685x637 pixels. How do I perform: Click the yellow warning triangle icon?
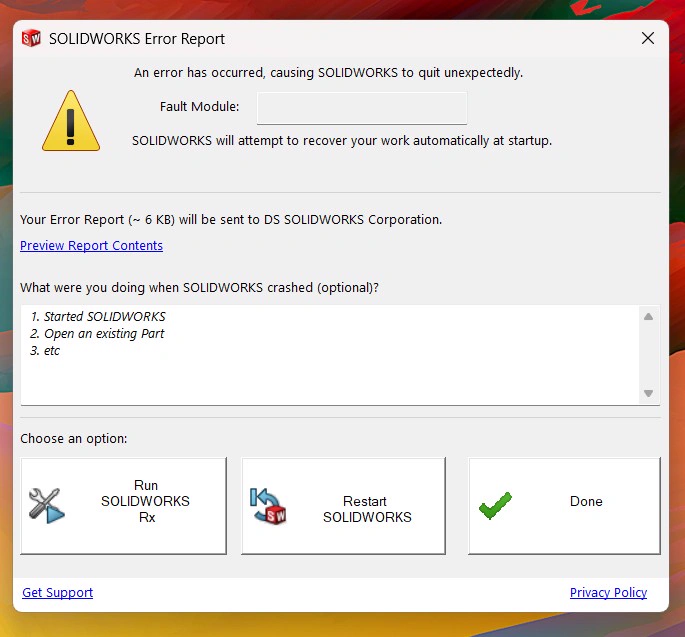click(70, 122)
